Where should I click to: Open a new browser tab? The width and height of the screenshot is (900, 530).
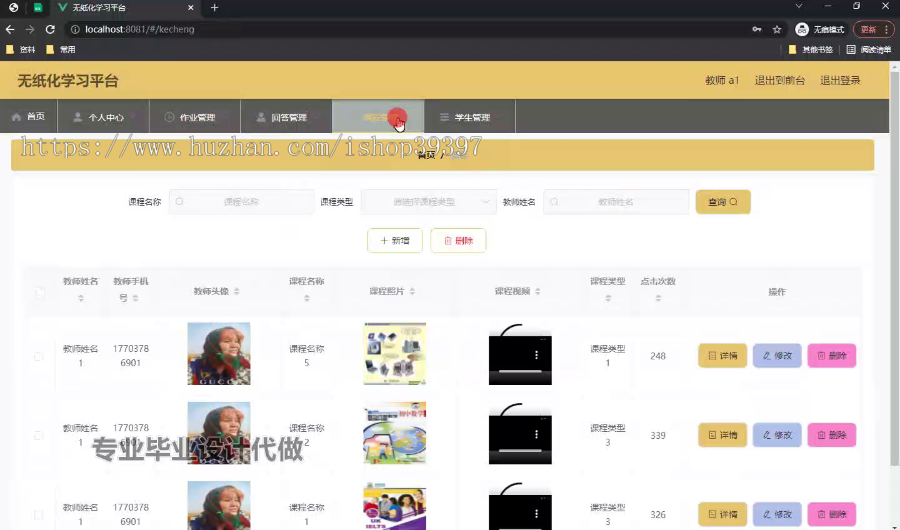click(214, 7)
